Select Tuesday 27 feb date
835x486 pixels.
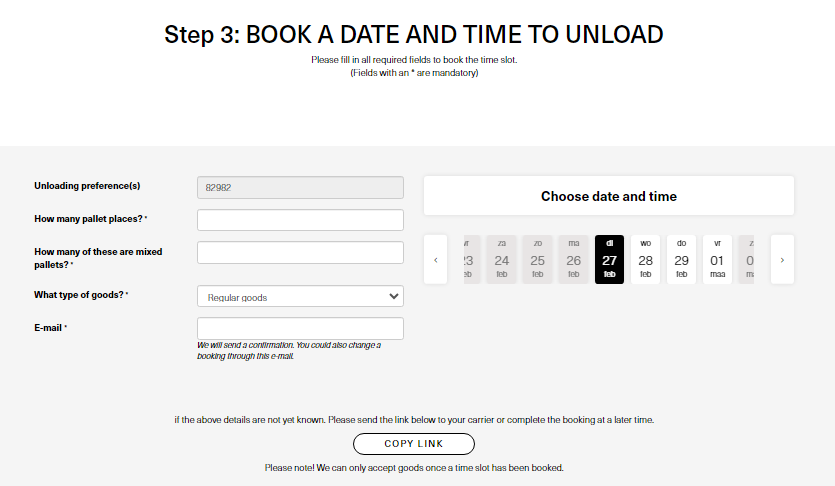pos(609,260)
